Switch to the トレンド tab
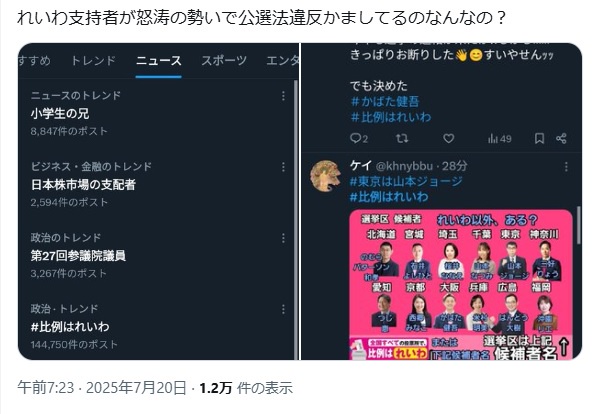This screenshot has height=414, width=599. [x=94, y=61]
